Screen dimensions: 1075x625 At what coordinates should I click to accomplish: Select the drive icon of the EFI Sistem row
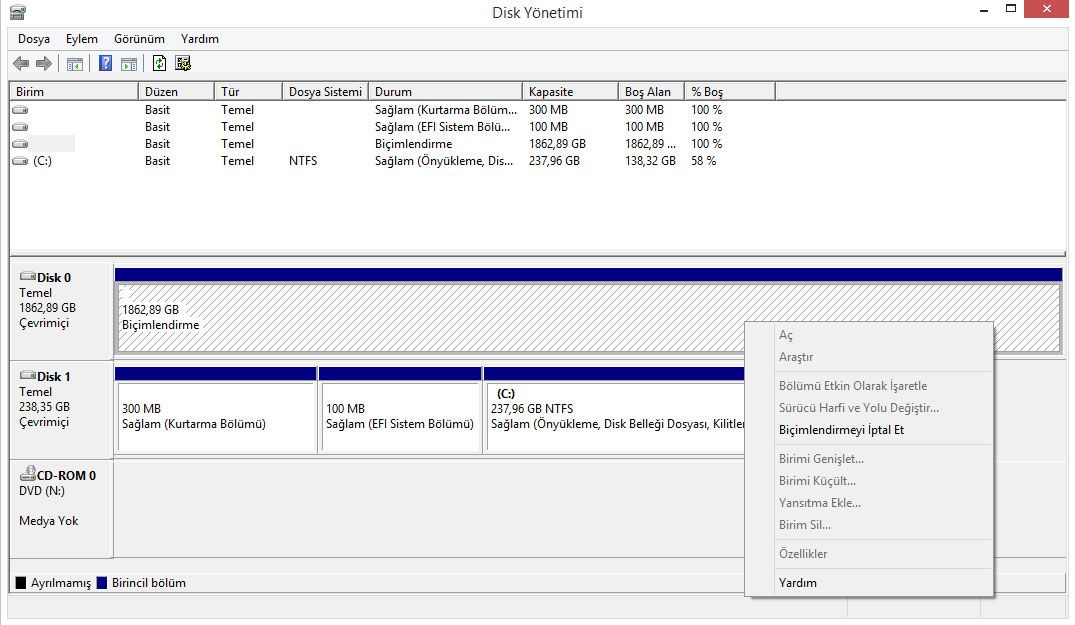(x=21, y=127)
